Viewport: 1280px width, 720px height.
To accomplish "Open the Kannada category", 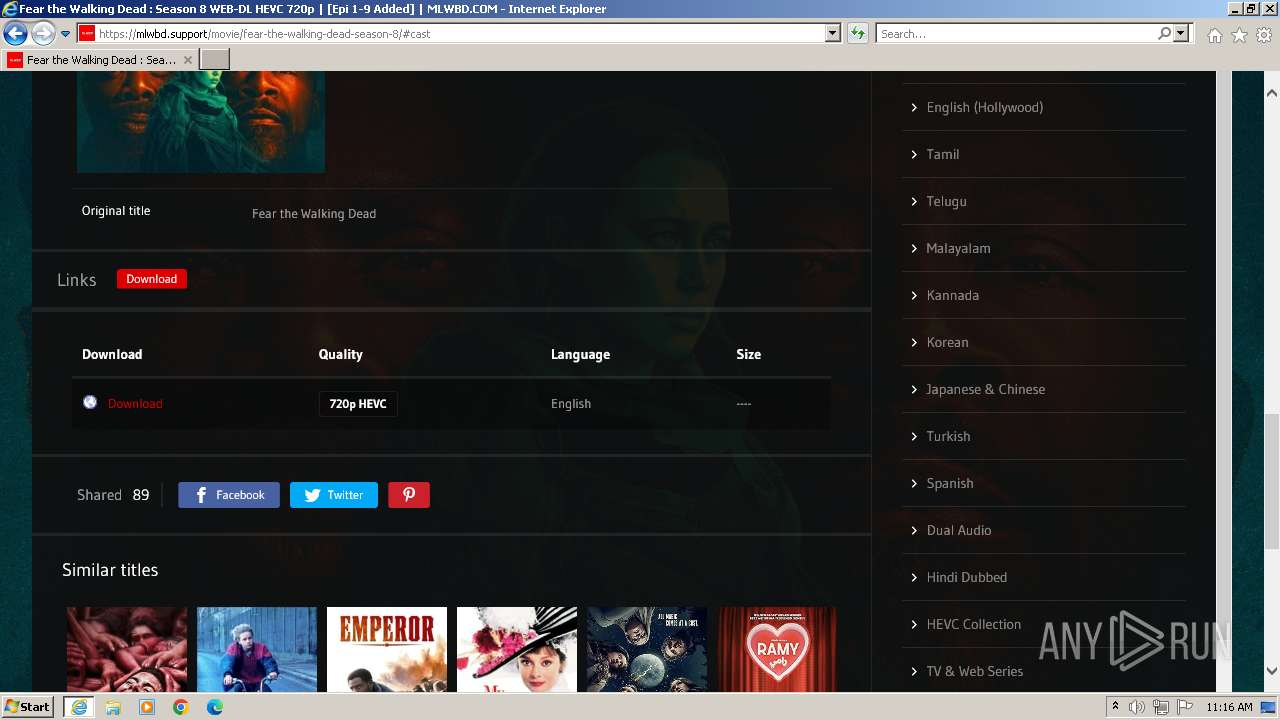I will 953,295.
